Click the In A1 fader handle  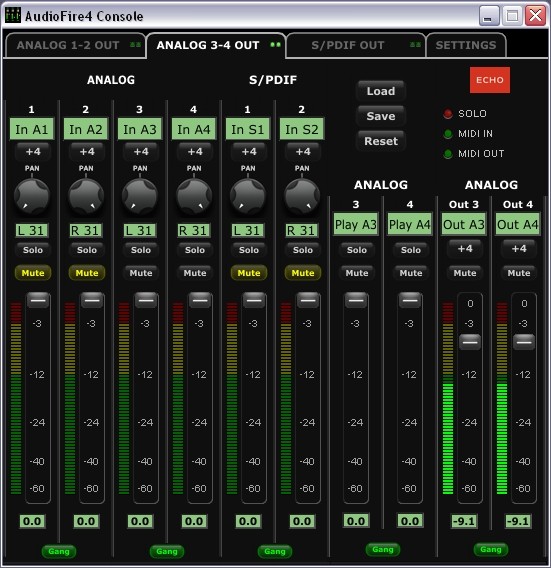click(x=38, y=300)
